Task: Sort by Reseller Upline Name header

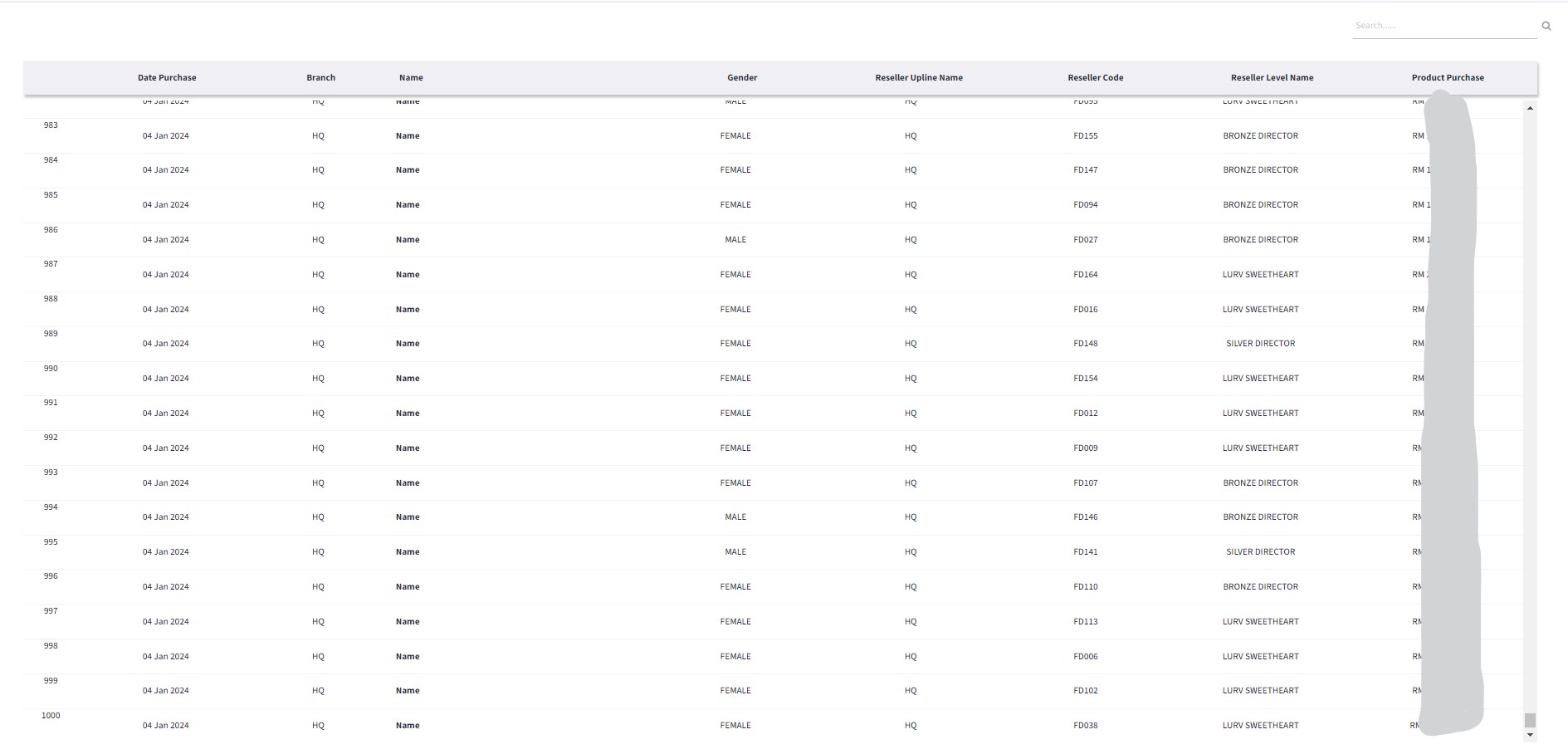Action: pyautogui.click(x=919, y=77)
